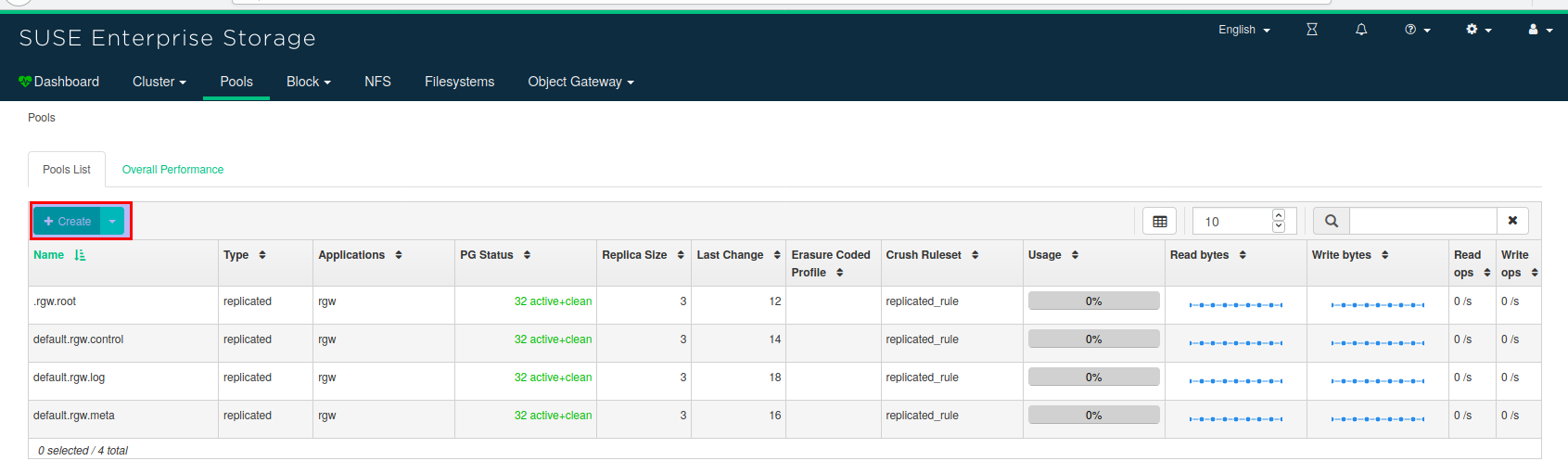1568x461 pixels.
Task: Toggle sorting on Usage column
Action: pyautogui.click(x=1052, y=255)
